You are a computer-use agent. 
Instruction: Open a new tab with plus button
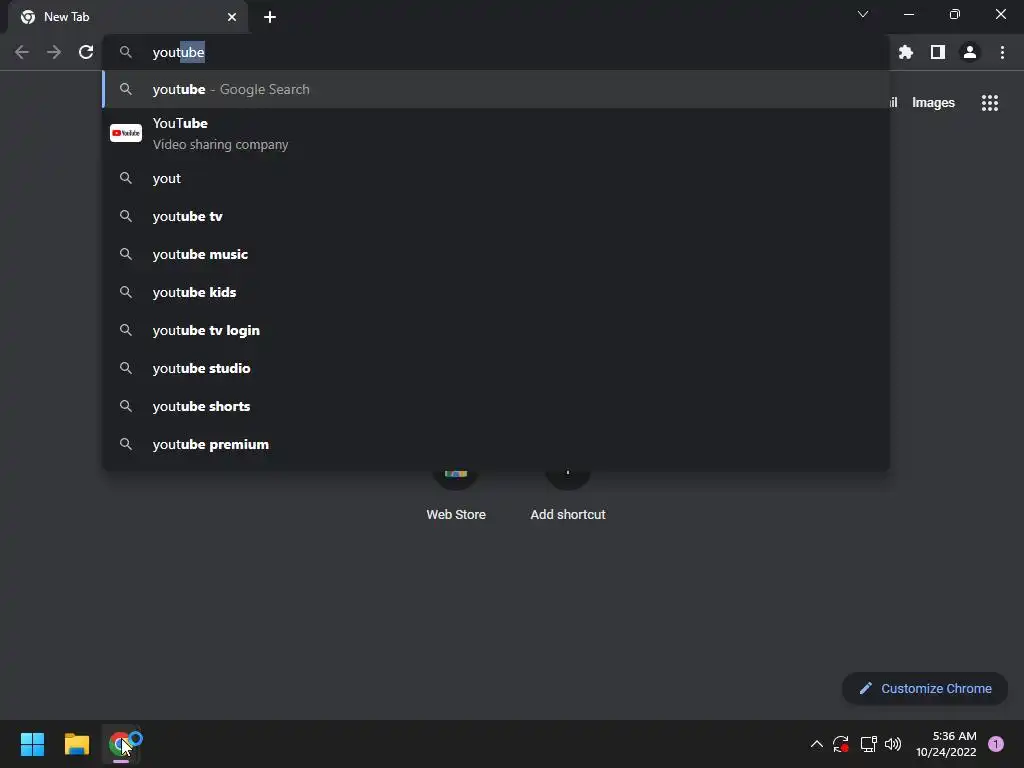[x=270, y=17]
